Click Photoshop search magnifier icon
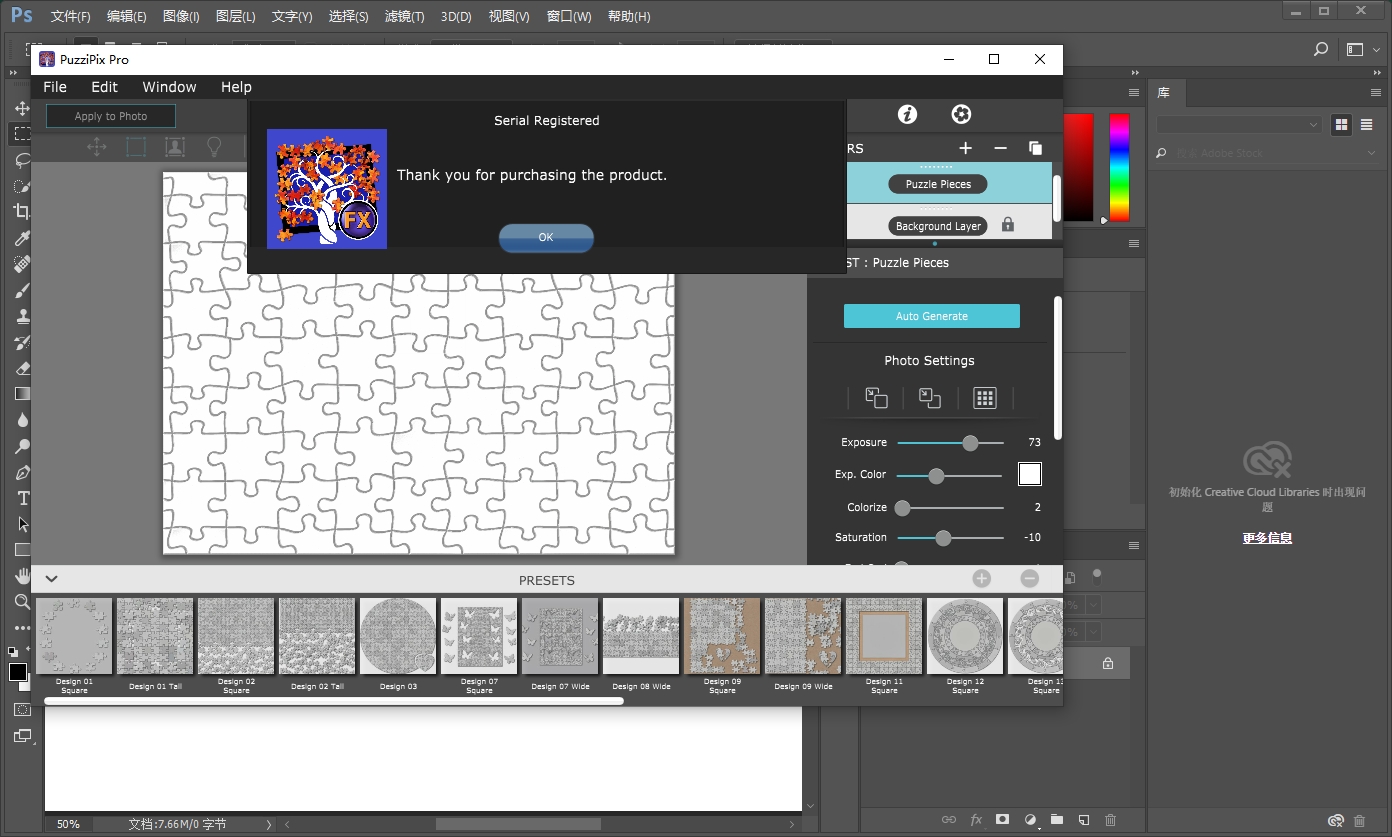The width and height of the screenshot is (1392, 837). point(1321,49)
